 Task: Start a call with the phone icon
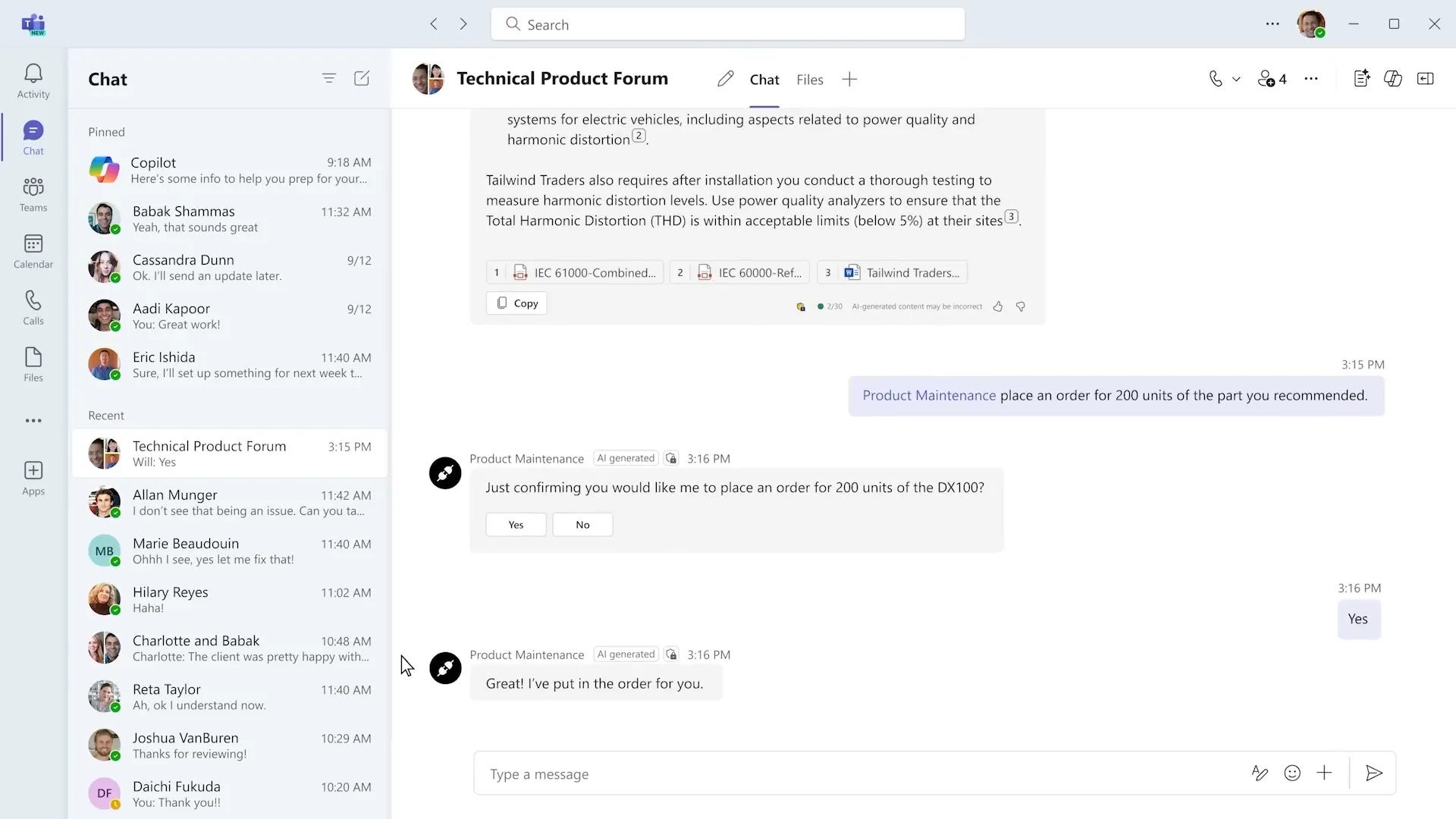(1215, 78)
